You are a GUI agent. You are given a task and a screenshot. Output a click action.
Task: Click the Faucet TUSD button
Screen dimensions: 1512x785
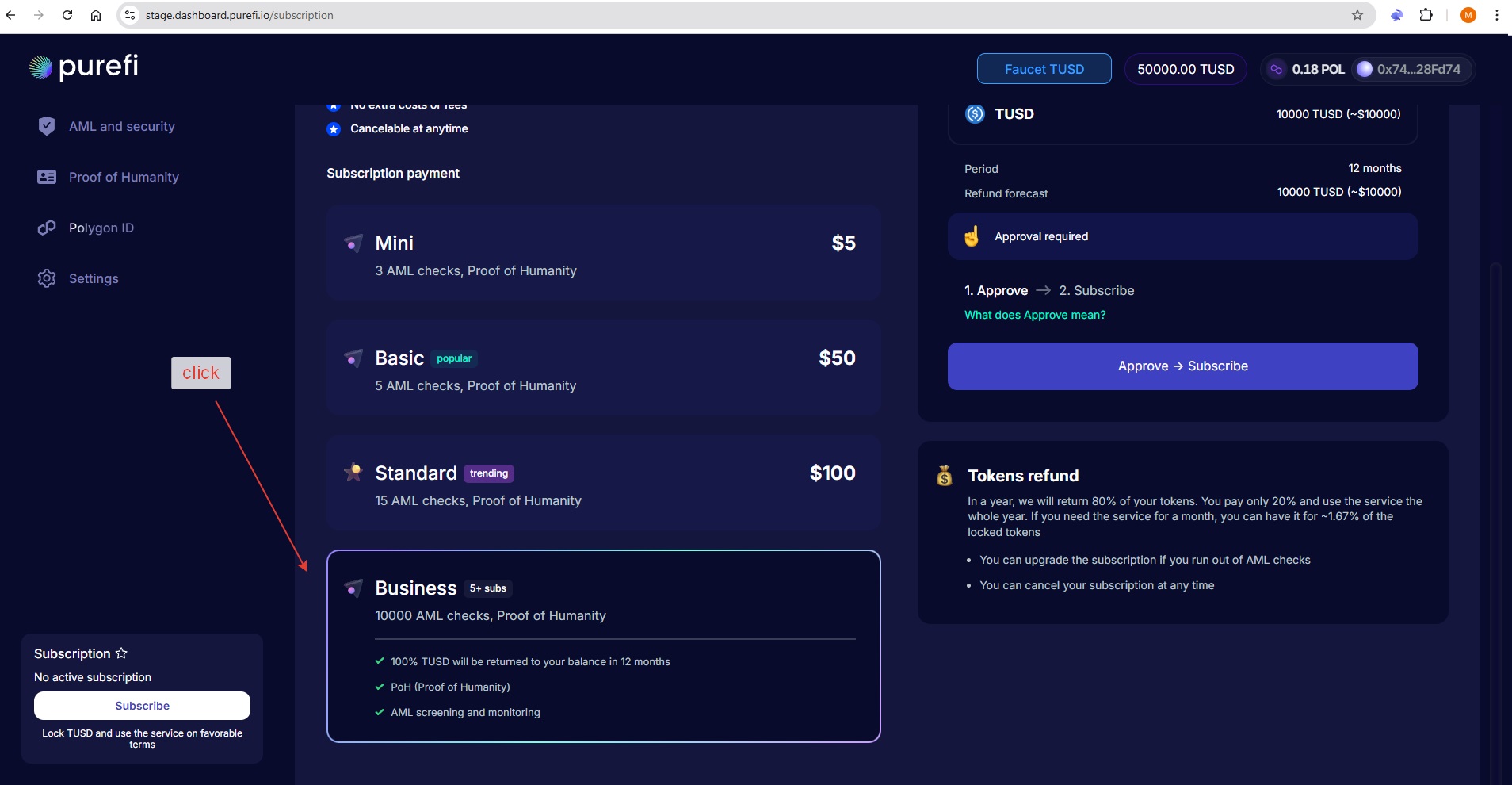pos(1044,69)
